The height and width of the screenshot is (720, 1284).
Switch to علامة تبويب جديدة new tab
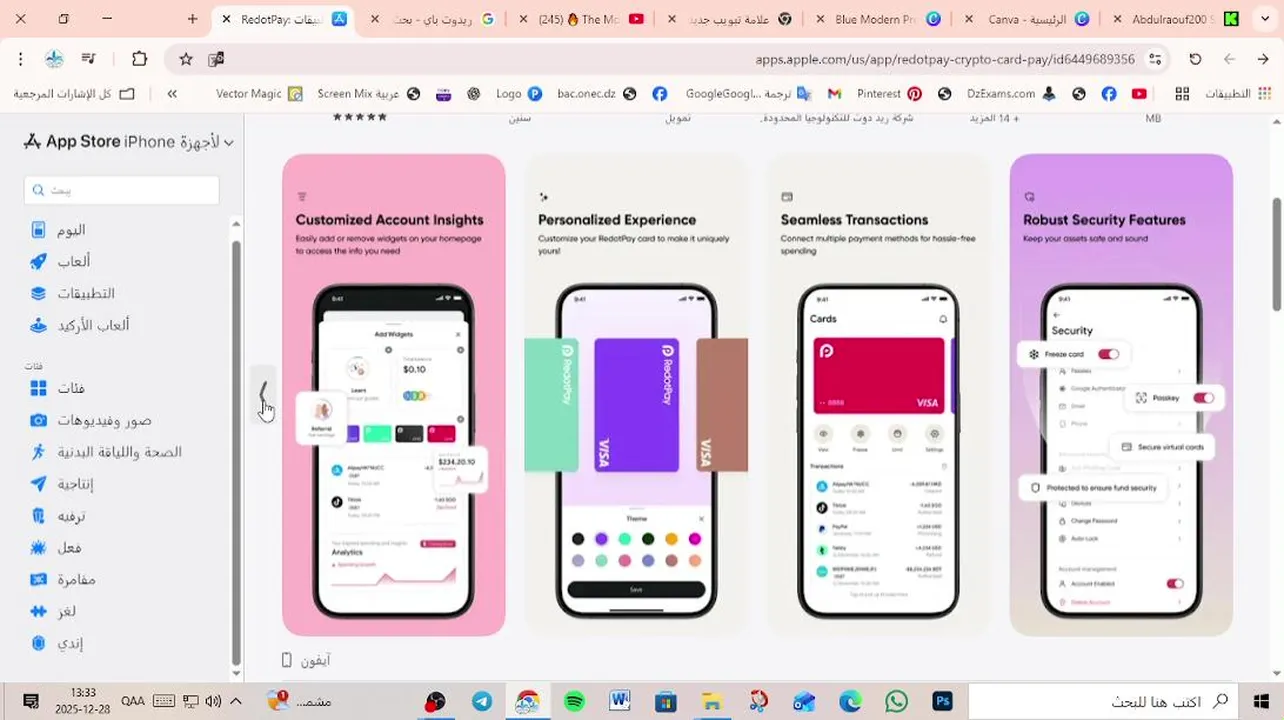(732, 19)
